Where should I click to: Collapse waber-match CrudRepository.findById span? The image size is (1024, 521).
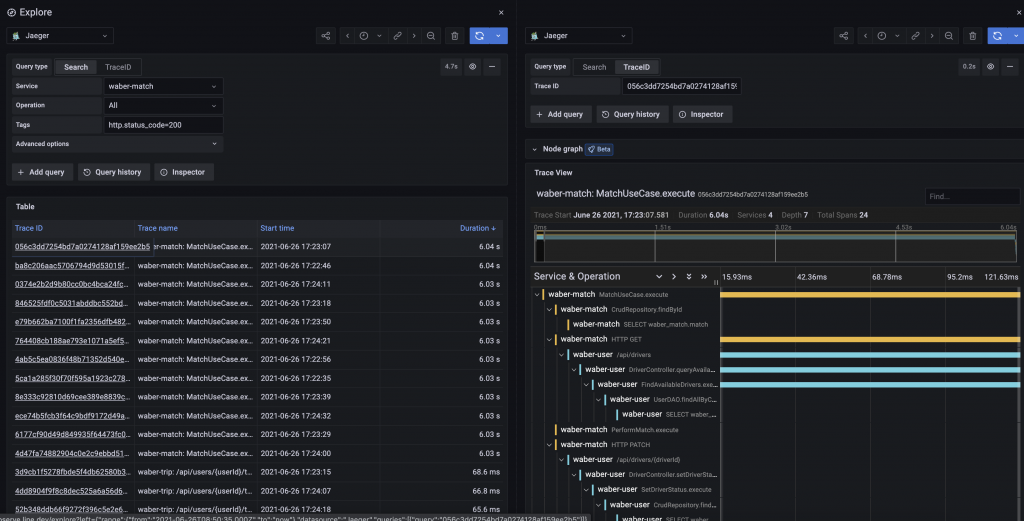click(x=549, y=309)
